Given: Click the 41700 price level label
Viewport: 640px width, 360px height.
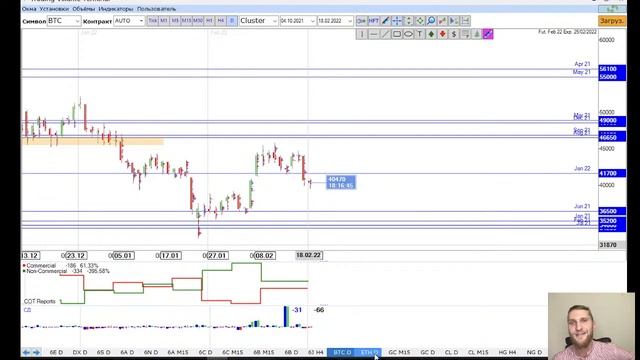Looking at the screenshot, I should 612,173.
